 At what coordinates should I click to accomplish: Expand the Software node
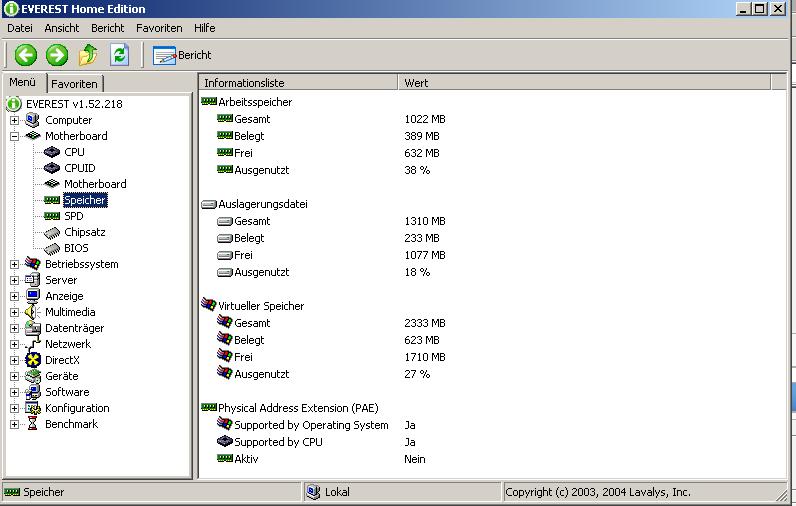(x=14, y=392)
